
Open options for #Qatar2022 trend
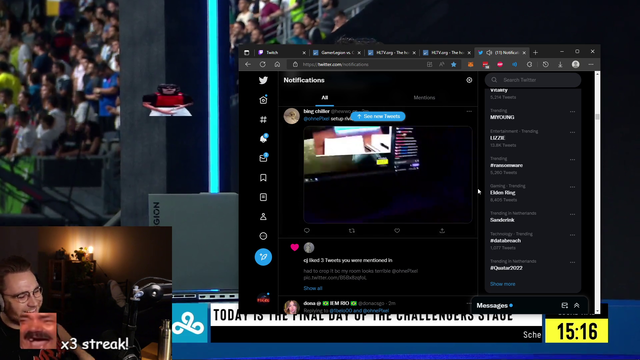[x=572, y=262]
